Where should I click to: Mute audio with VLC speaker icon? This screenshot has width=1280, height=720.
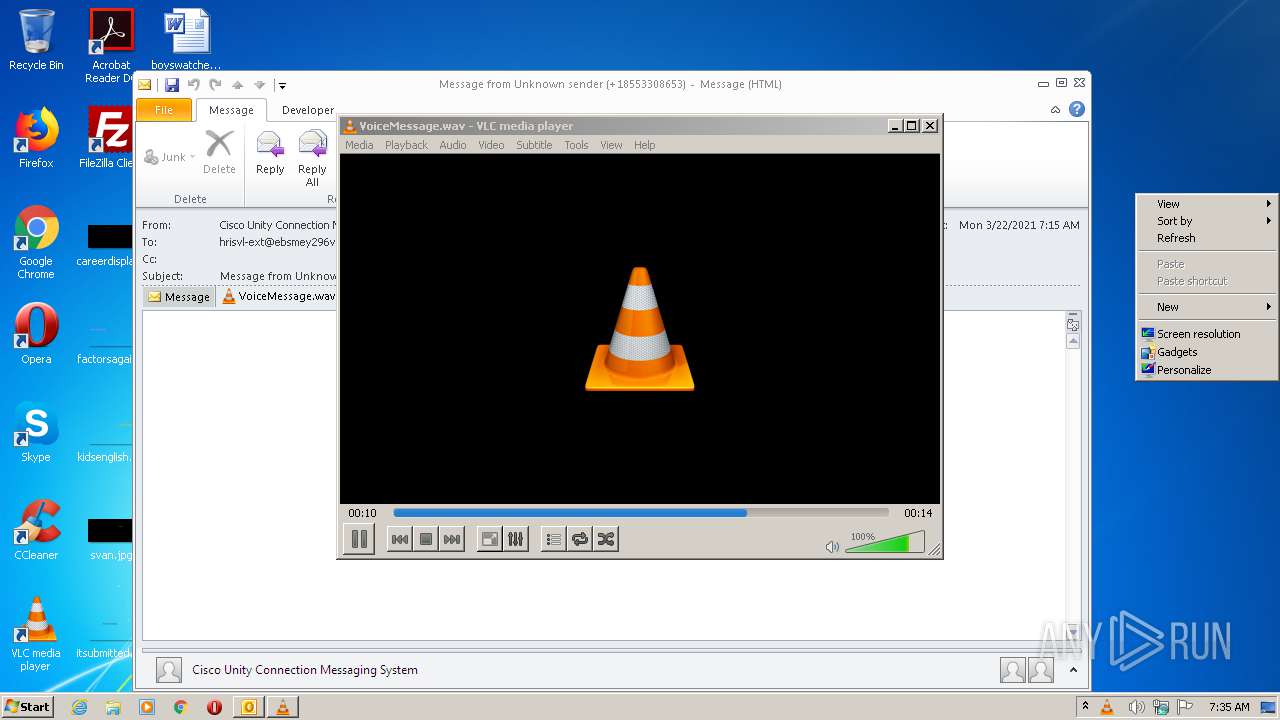[832, 547]
